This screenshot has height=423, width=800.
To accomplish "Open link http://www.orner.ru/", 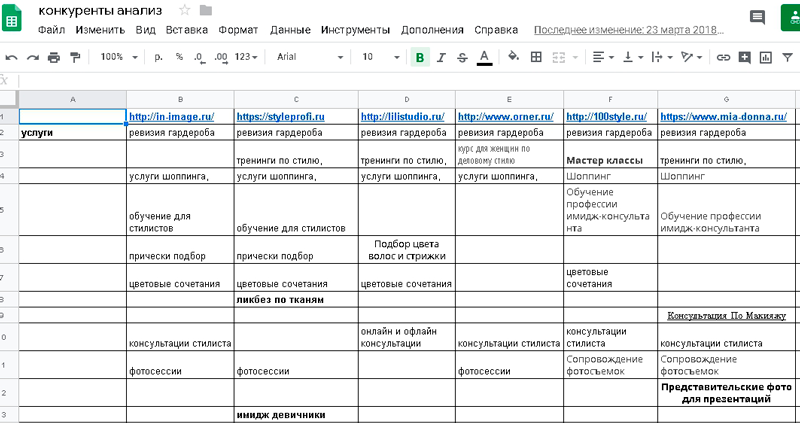I will tap(506, 117).
